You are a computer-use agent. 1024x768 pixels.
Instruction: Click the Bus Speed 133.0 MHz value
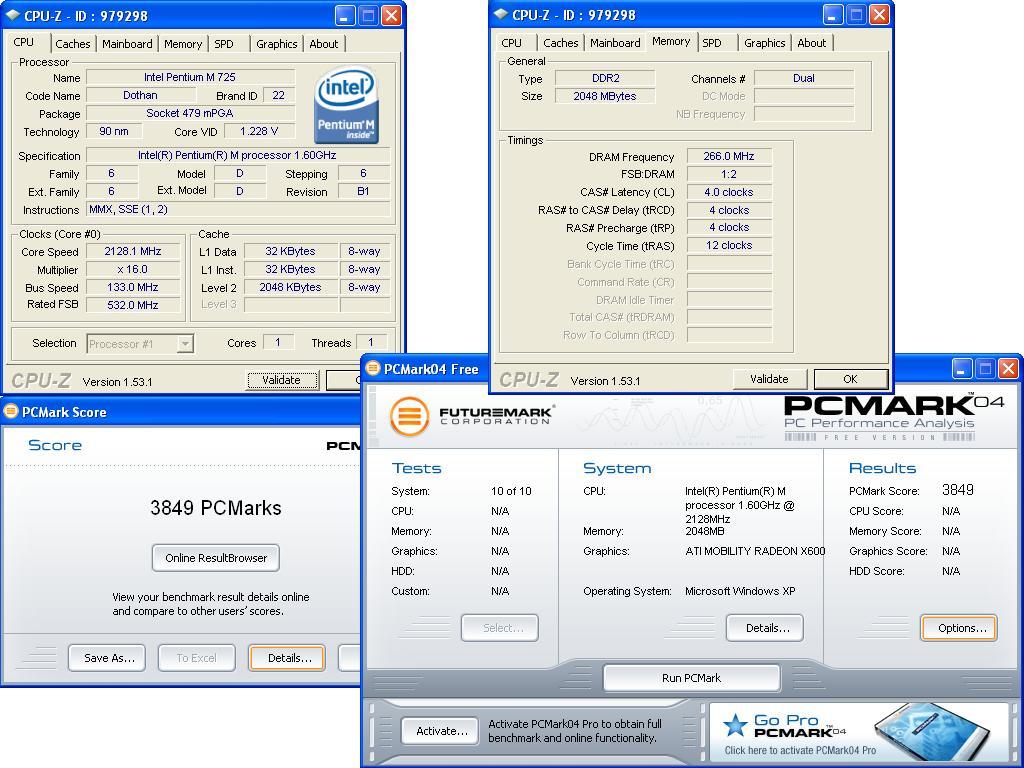click(x=133, y=287)
